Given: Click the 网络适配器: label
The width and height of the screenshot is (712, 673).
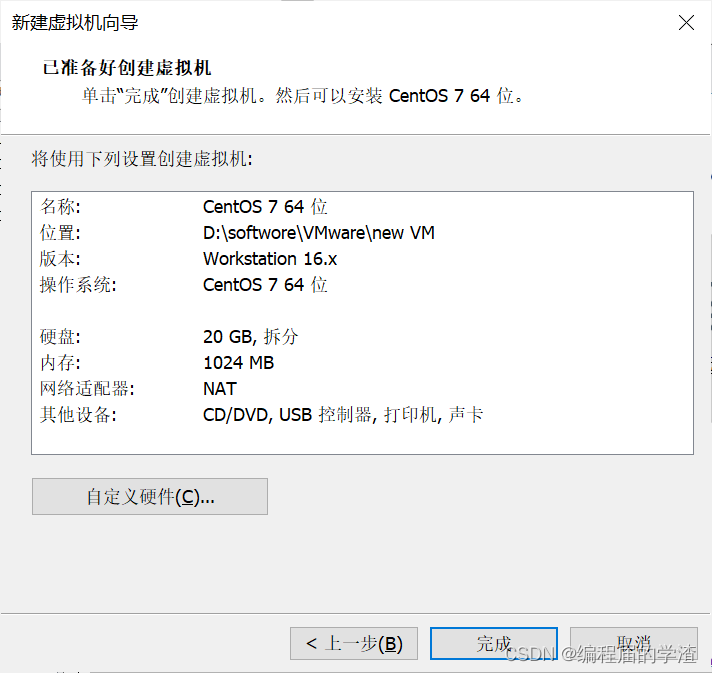Looking at the screenshot, I should 87,389.
